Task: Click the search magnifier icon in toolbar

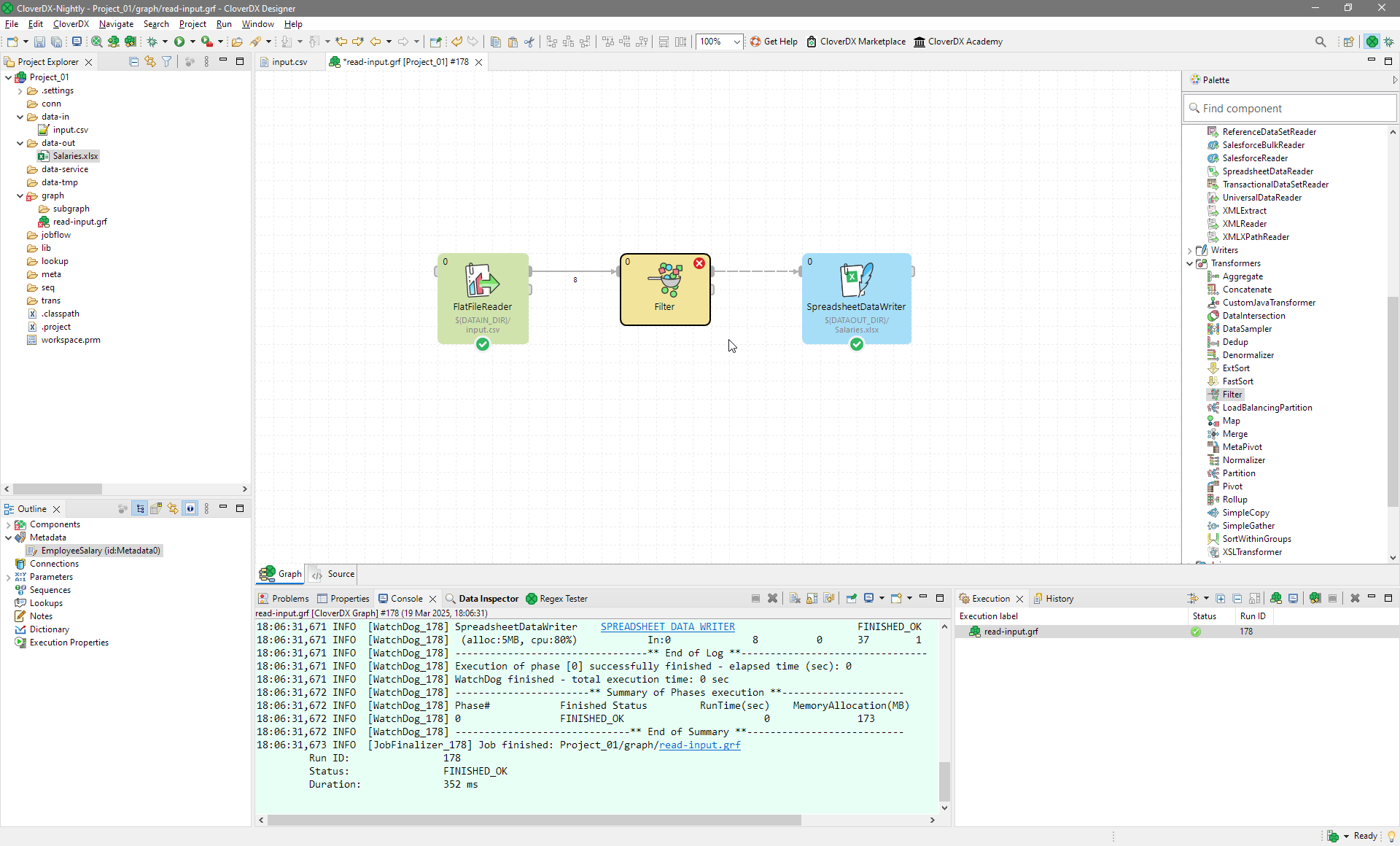Action: point(1320,42)
